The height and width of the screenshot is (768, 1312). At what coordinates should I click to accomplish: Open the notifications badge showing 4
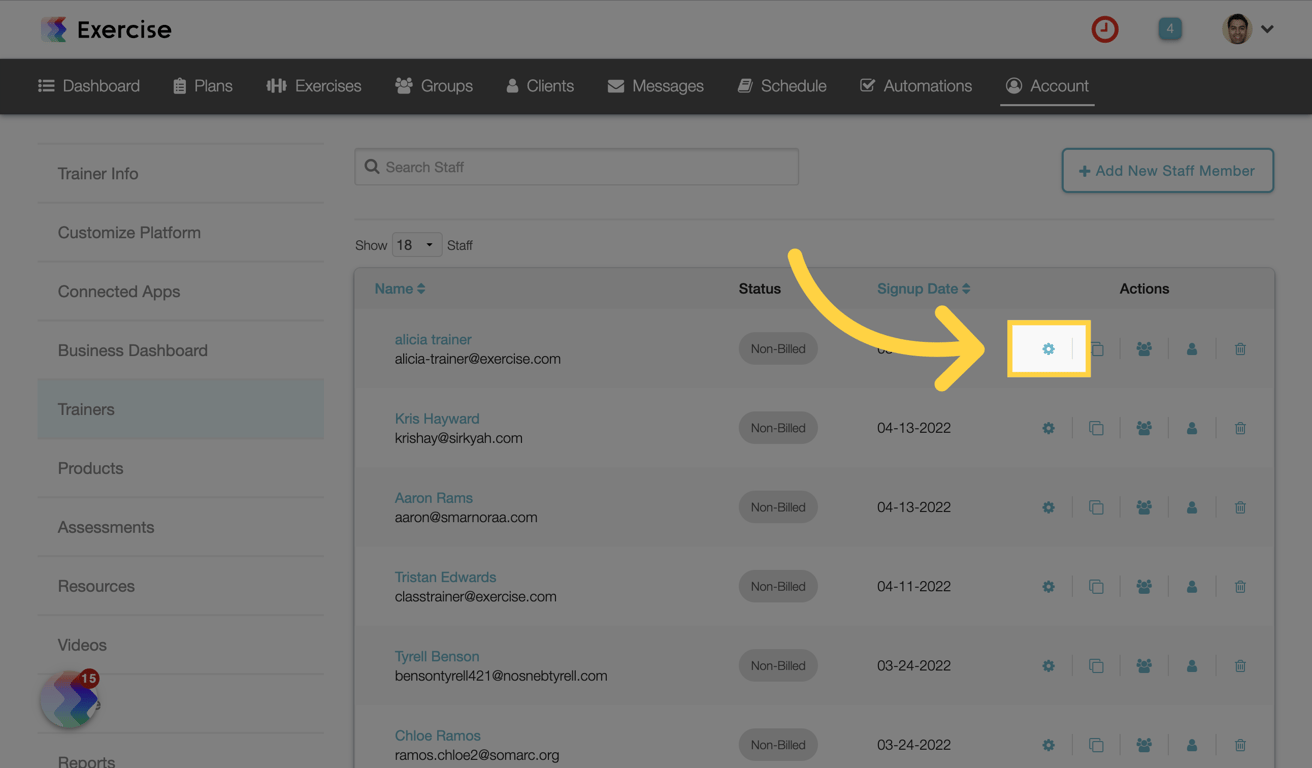click(x=1170, y=29)
